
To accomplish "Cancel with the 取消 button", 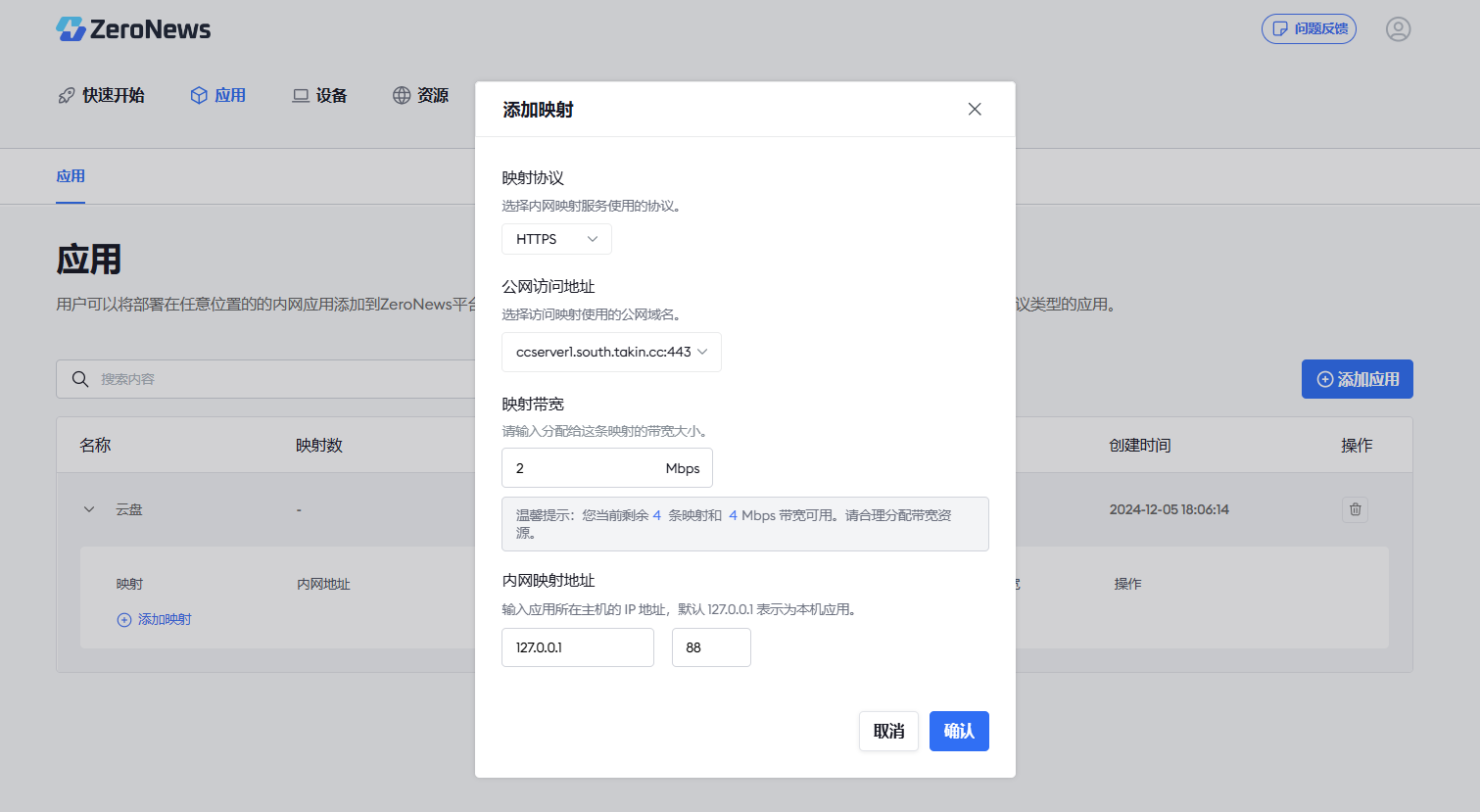I will [x=888, y=731].
